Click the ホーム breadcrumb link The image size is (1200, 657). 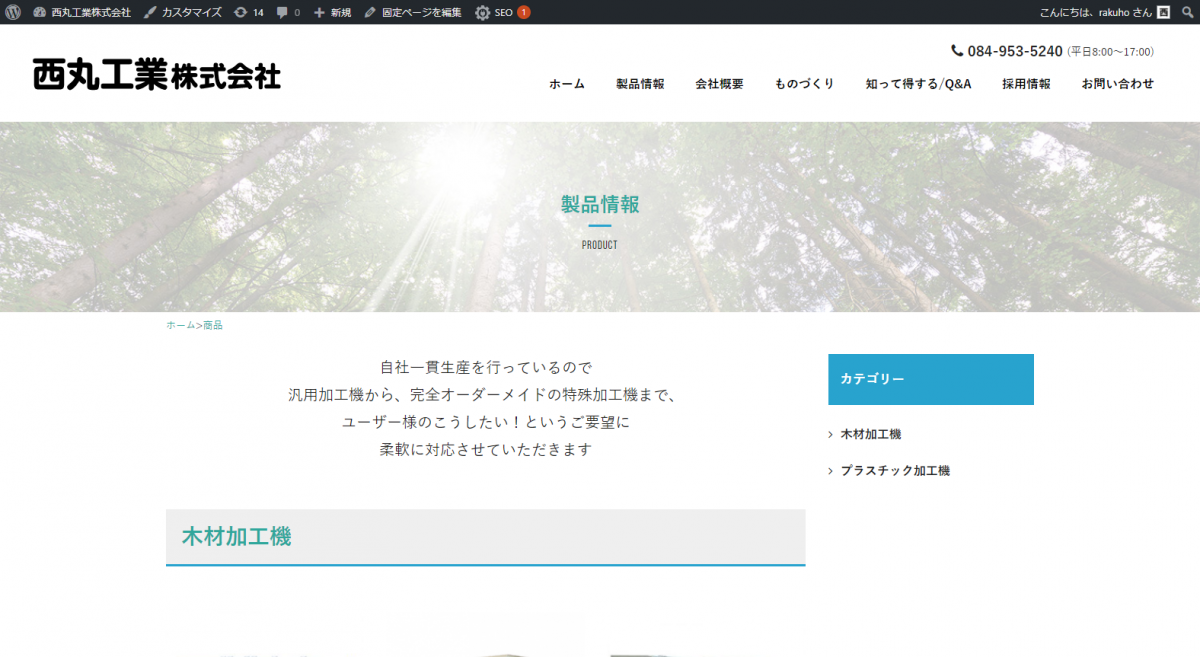pyautogui.click(x=181, y=325)
